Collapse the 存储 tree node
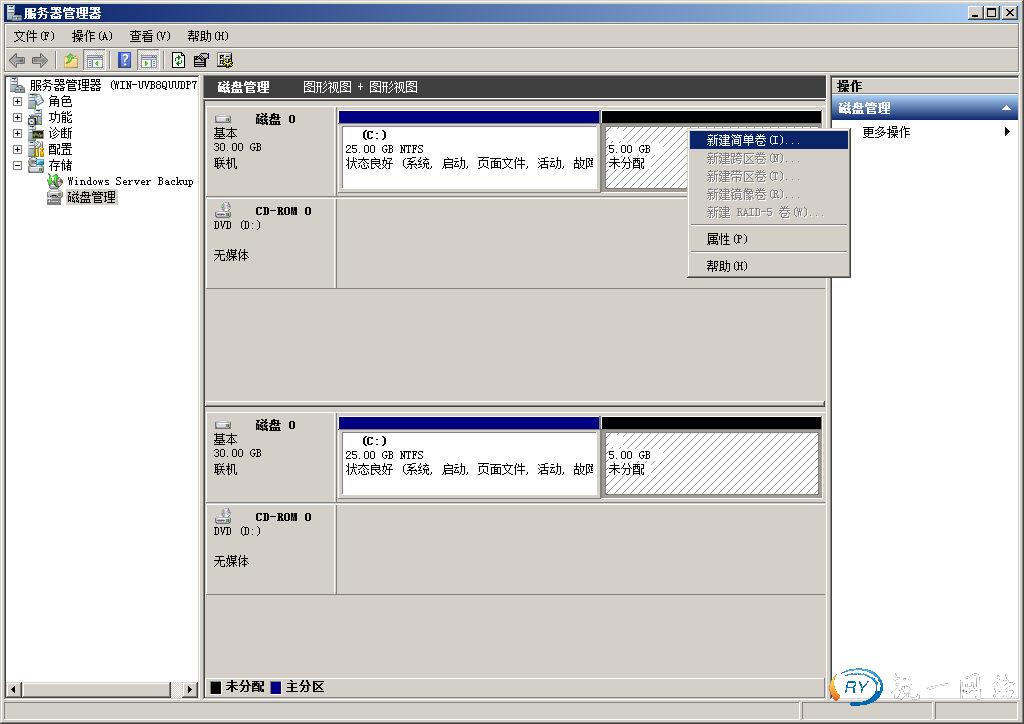The image size is (1024, 724). click(17, 165)
